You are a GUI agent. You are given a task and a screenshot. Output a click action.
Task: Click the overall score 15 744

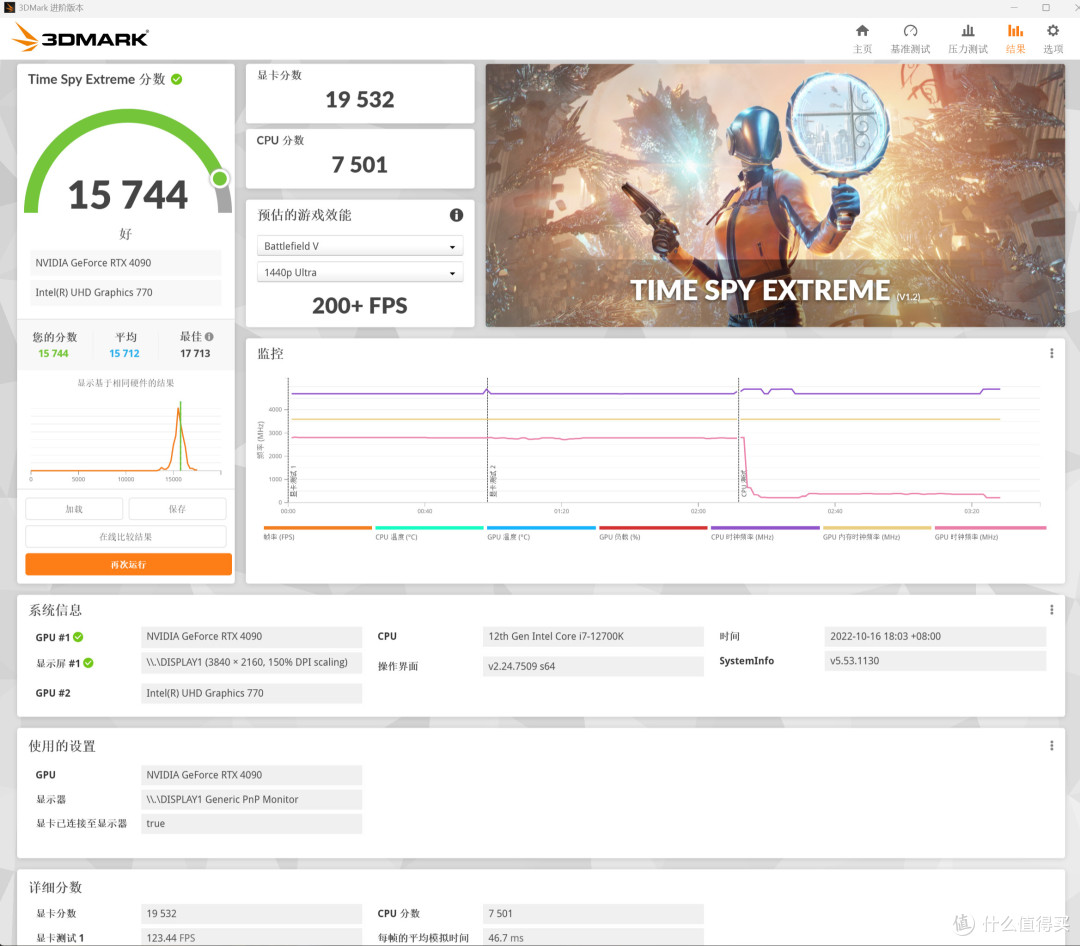click(127, 194)
